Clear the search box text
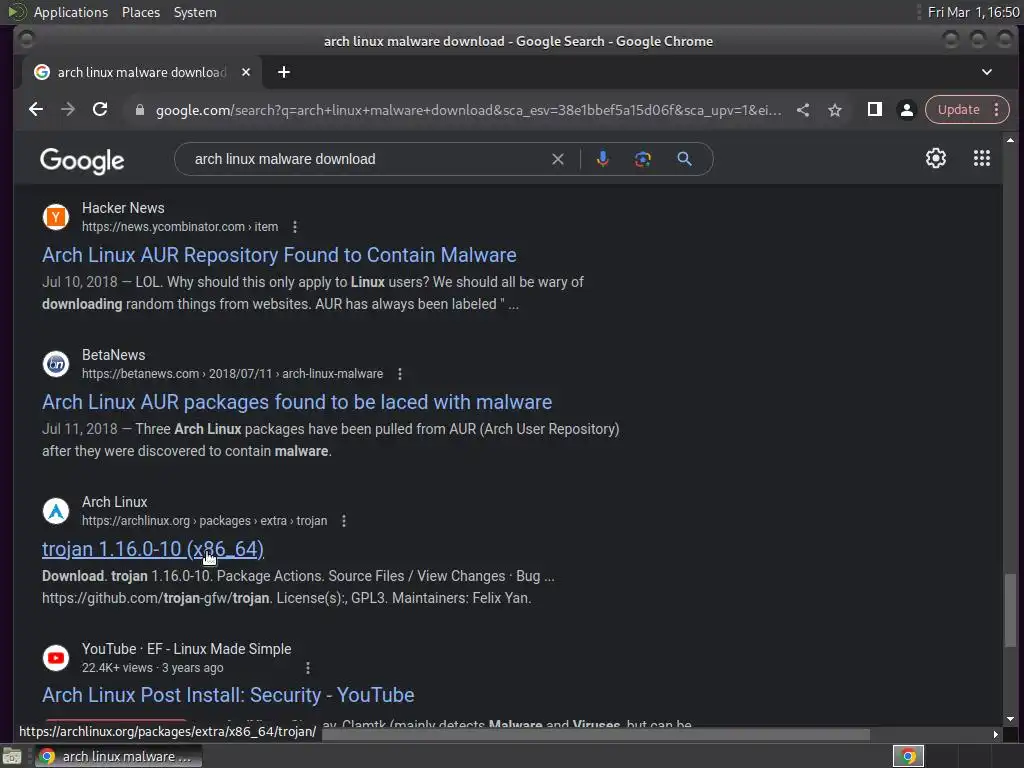Screen dimensions: 1024x768 click(558, 159)
